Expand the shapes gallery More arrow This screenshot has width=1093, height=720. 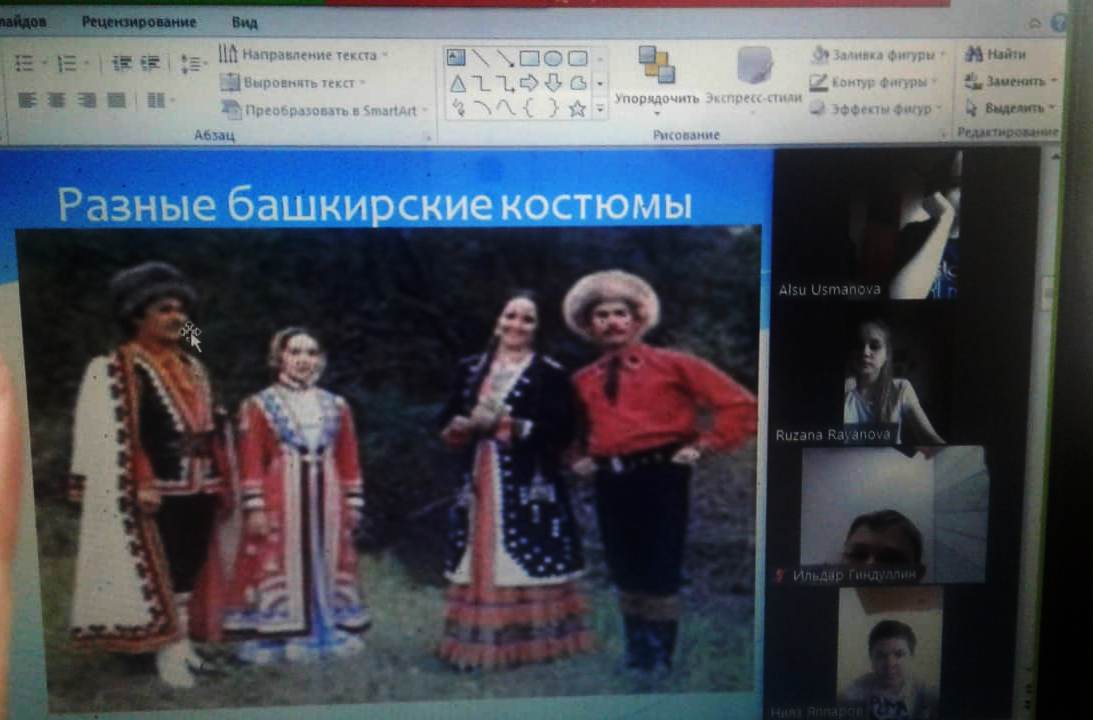(600, 108)
